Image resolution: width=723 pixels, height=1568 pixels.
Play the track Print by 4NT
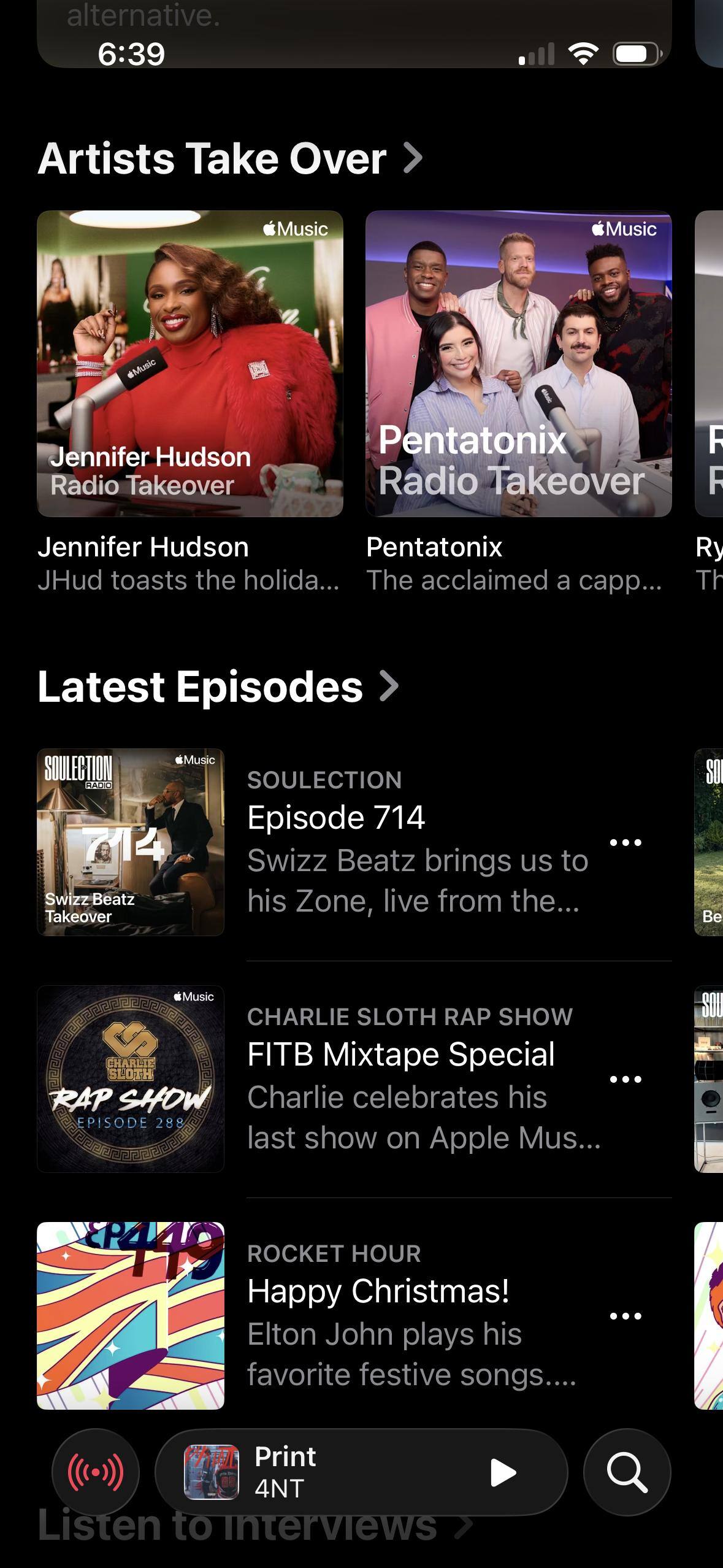click(503, 1473)
